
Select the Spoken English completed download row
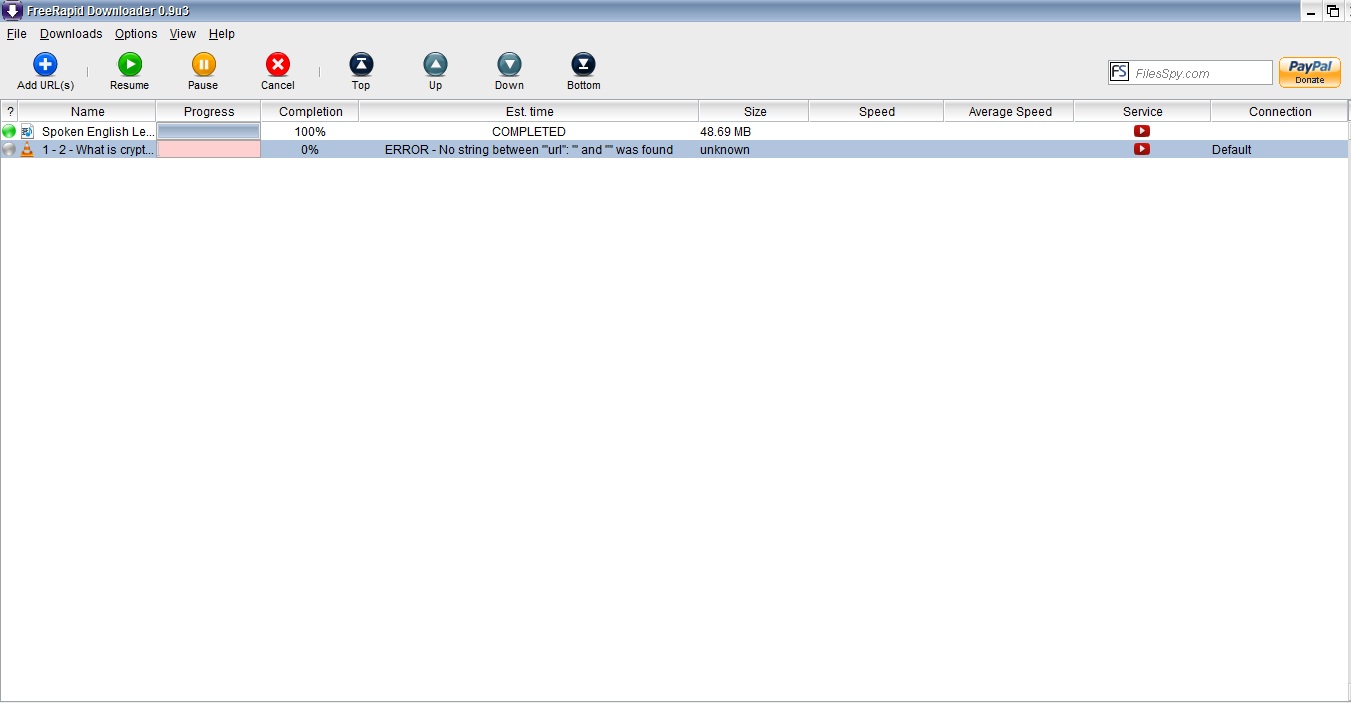pos(98,132)
